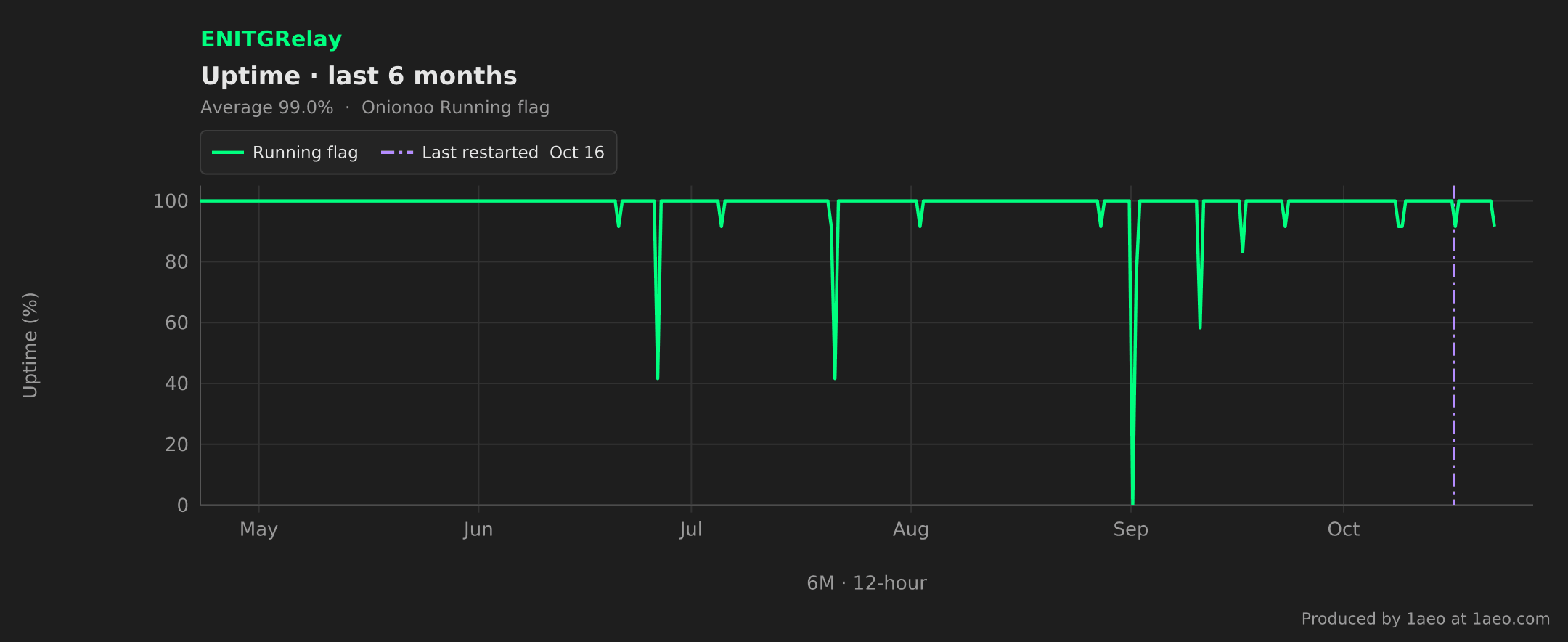Select the Jul label on the x-axis
Image resolution: width=1568 pixels, height=642 pixels.
tap(691, 529)
